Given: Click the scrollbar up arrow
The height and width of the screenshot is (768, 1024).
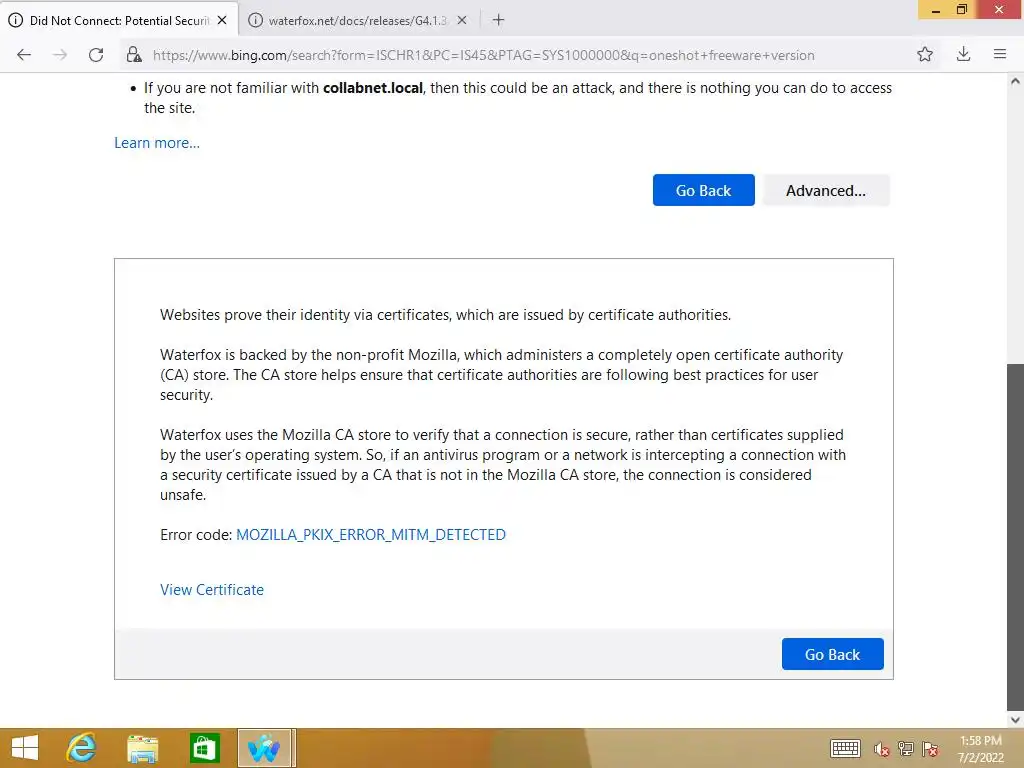Looking at the screenshot, I should tap(1015, 82).
